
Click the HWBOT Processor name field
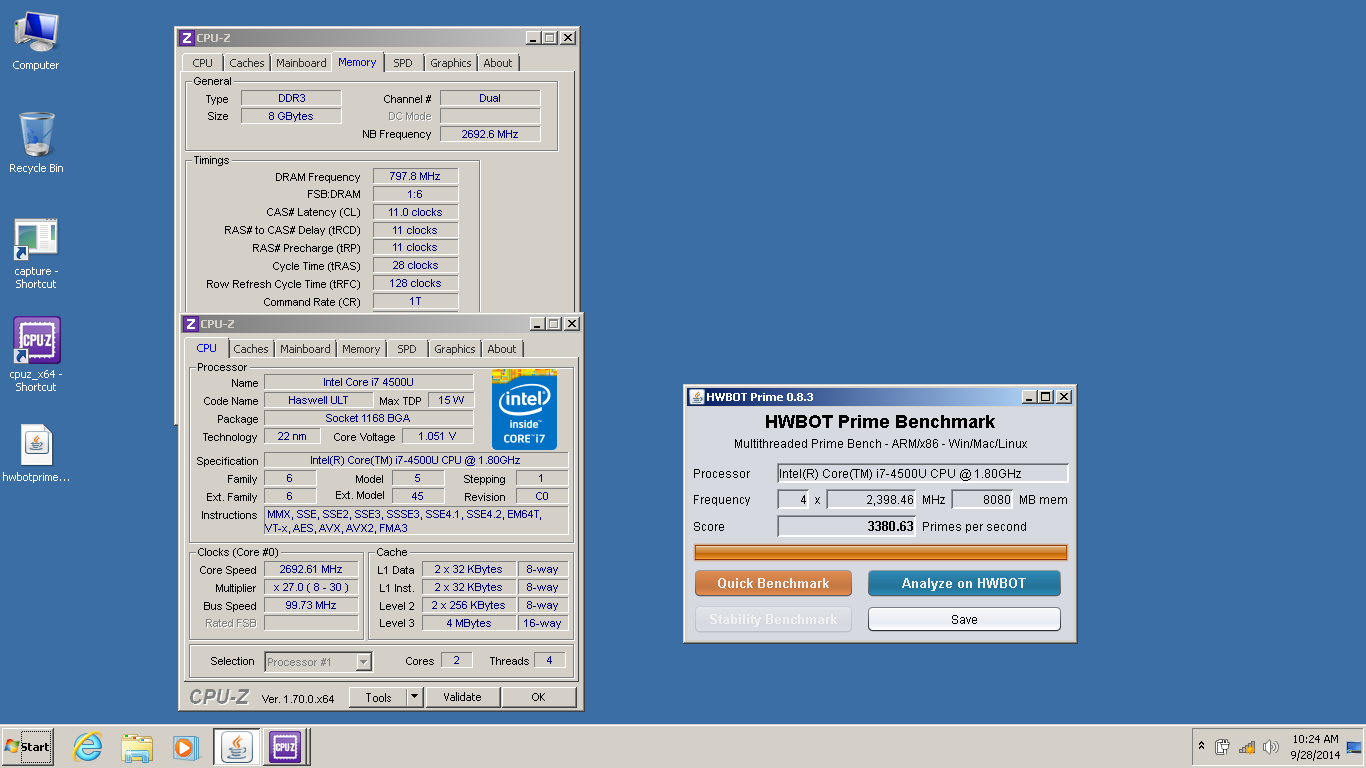coord(923,473)
